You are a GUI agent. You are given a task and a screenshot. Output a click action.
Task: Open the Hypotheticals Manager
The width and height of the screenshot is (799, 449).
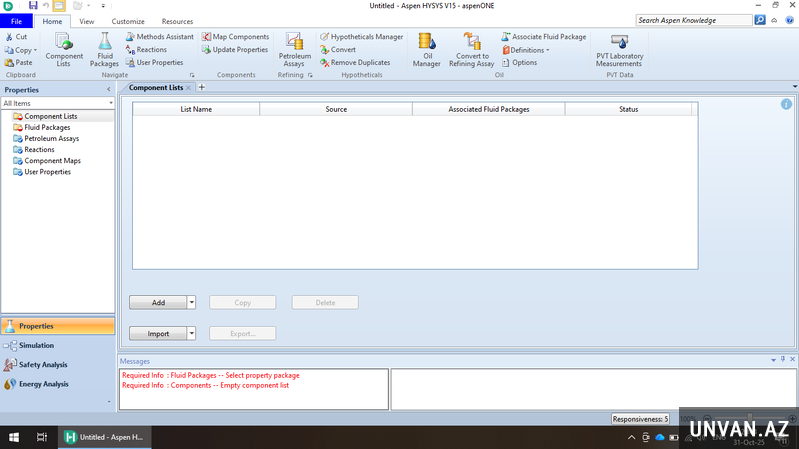coord(361,37)
